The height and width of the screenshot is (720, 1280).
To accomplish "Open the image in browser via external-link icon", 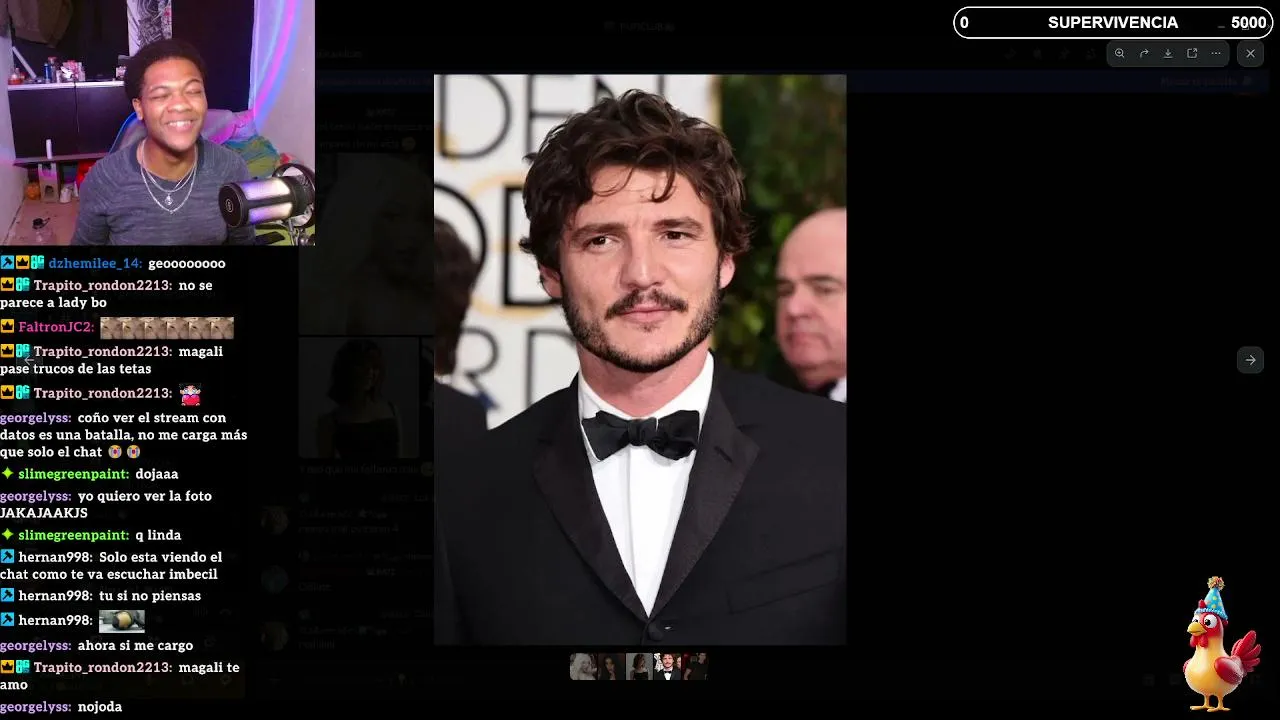I will [1192, 54].
